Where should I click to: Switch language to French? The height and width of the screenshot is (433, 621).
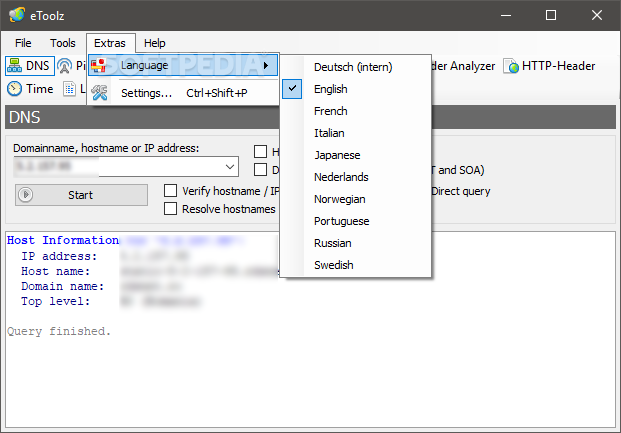pyautogui.click(x=355, y=111)
